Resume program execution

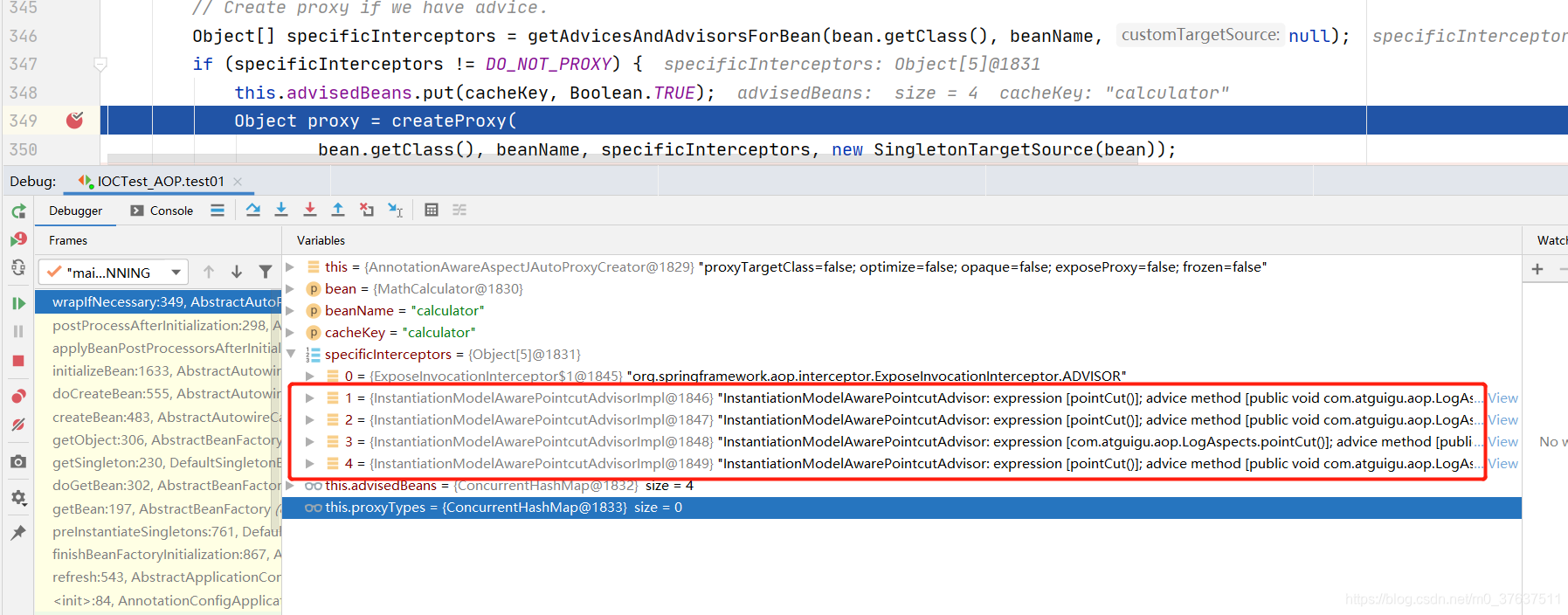(18, 303)
